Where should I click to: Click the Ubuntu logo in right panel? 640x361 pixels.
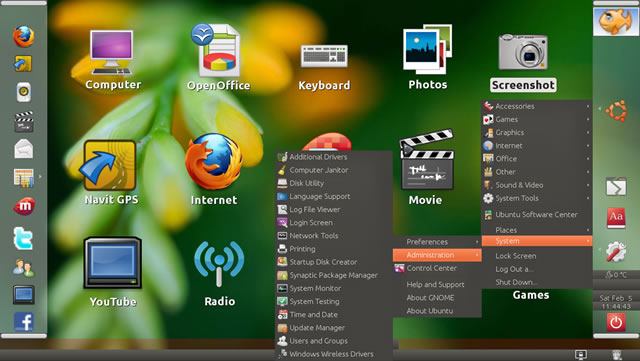(616, 110)
